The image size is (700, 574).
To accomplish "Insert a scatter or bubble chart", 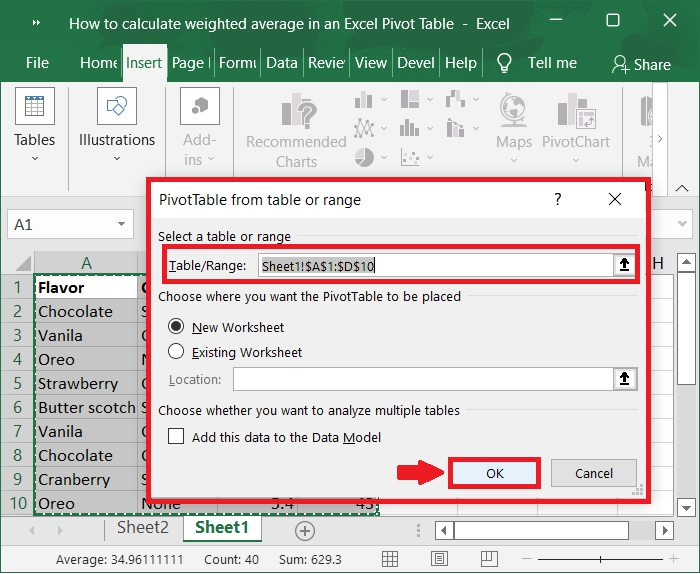I will click(x=410, y=158).
